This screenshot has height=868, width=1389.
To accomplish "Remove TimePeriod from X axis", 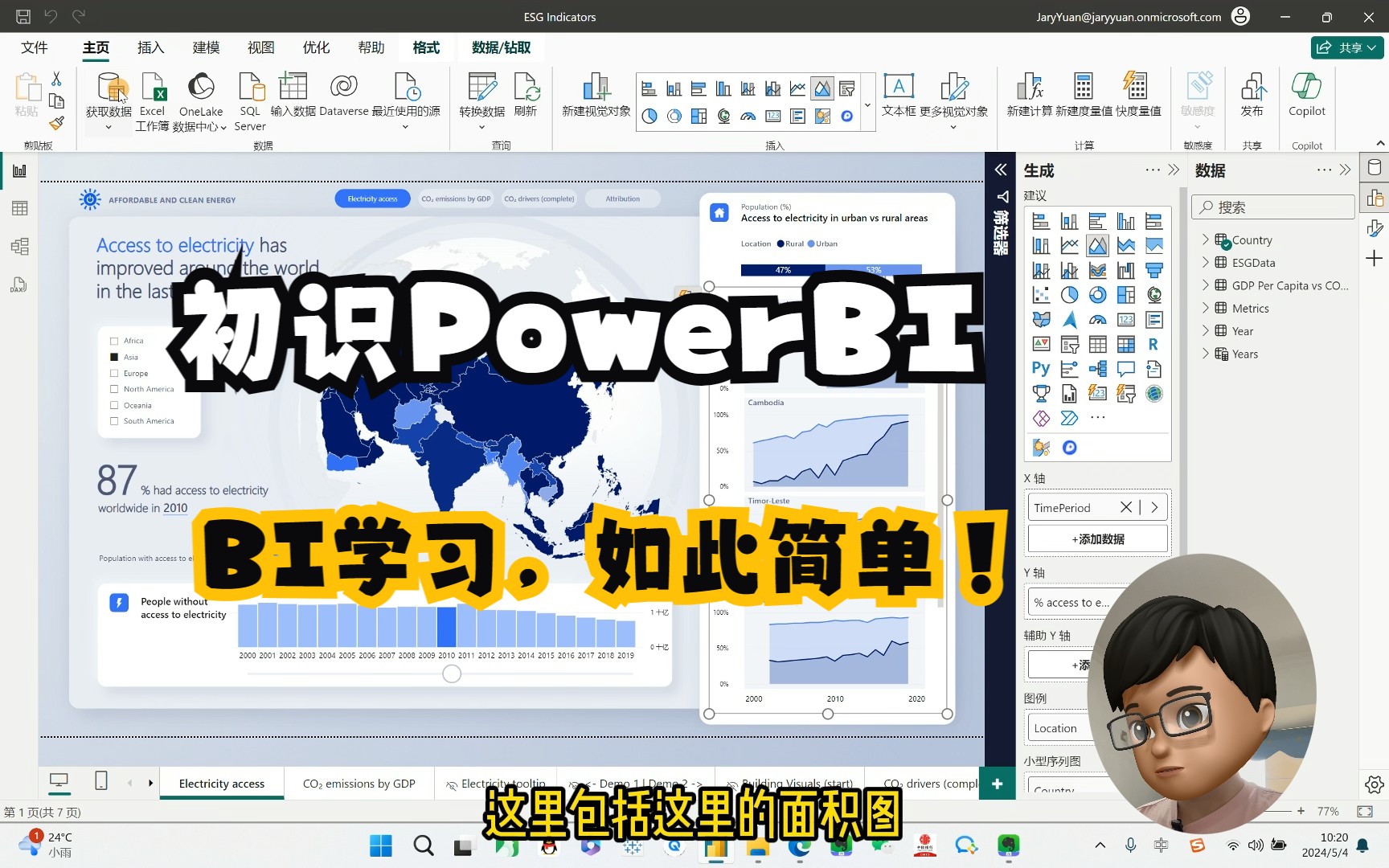I will point(1126,507).
